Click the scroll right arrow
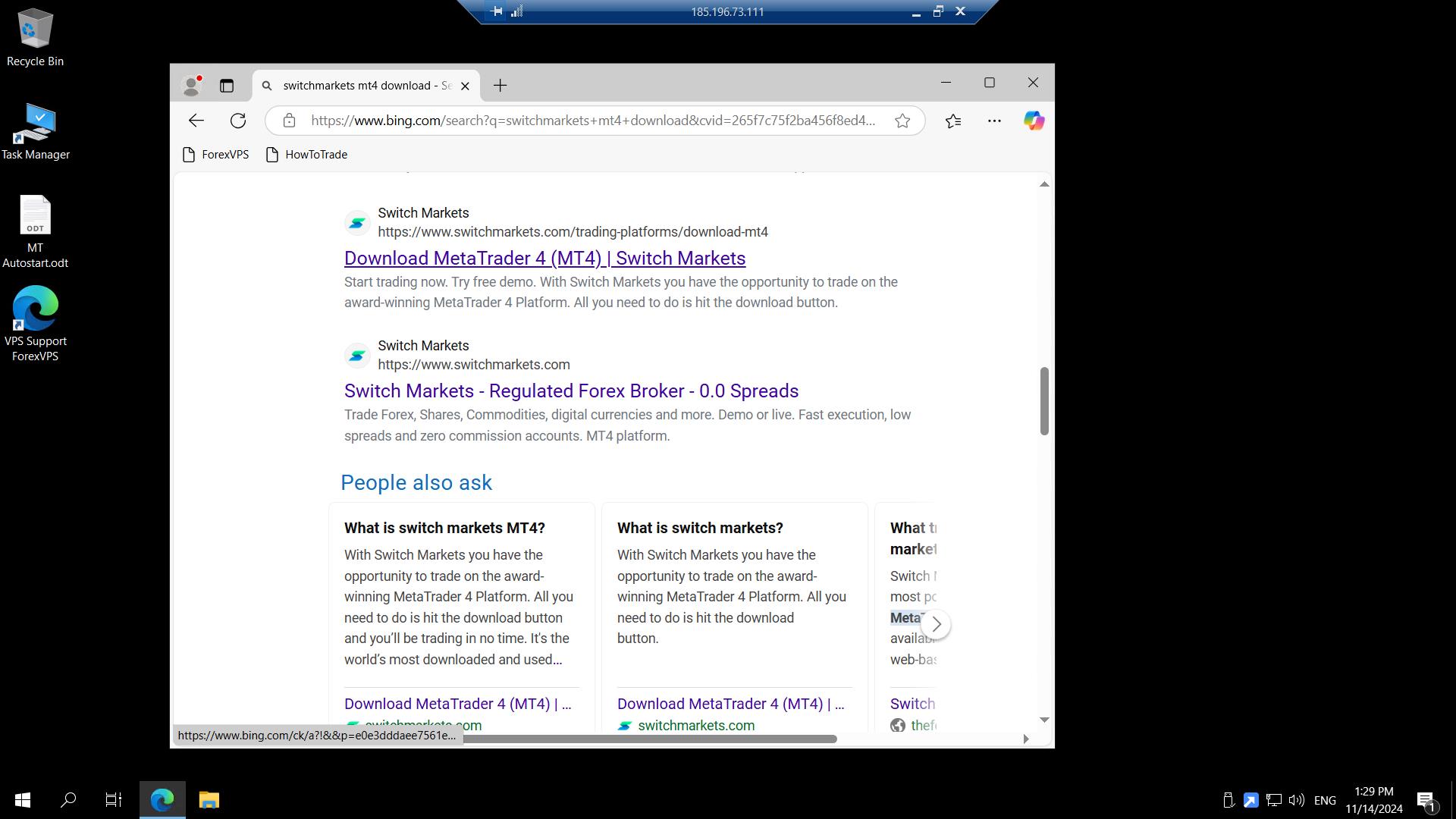This screenshot has height=819, width=1456. pos(1025,739)
